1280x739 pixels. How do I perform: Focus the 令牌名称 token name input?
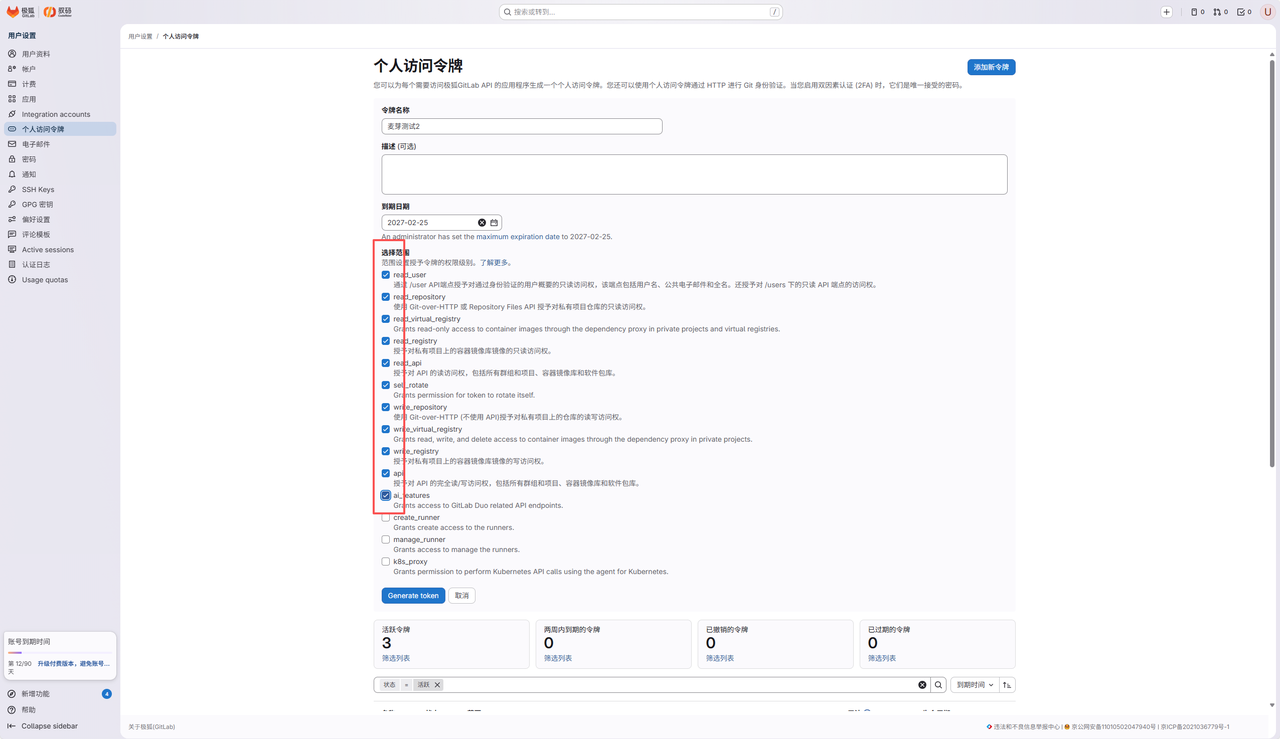pos(522,126)
